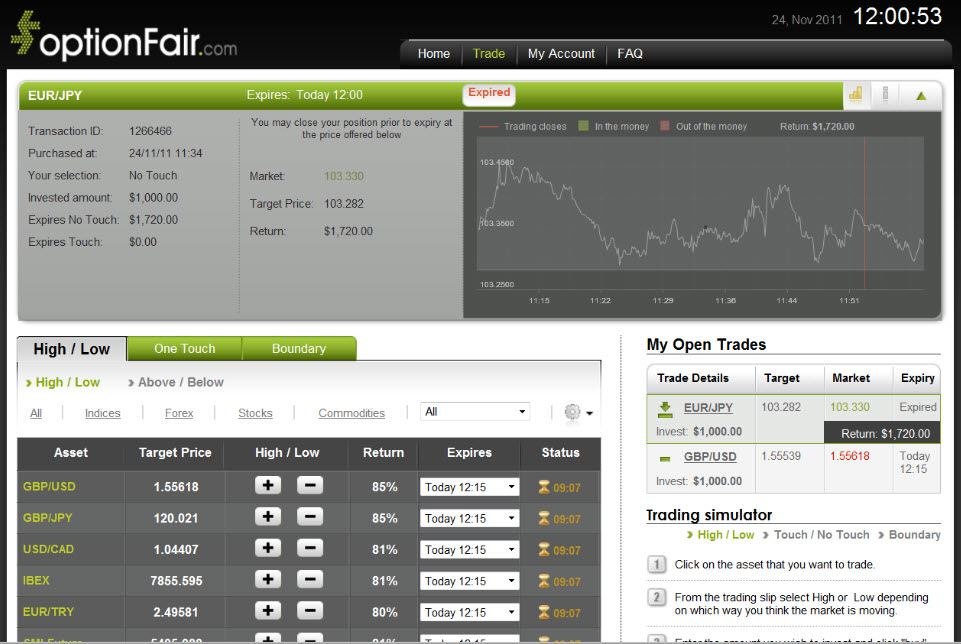Click the Target Price 103.282 value

344,203
